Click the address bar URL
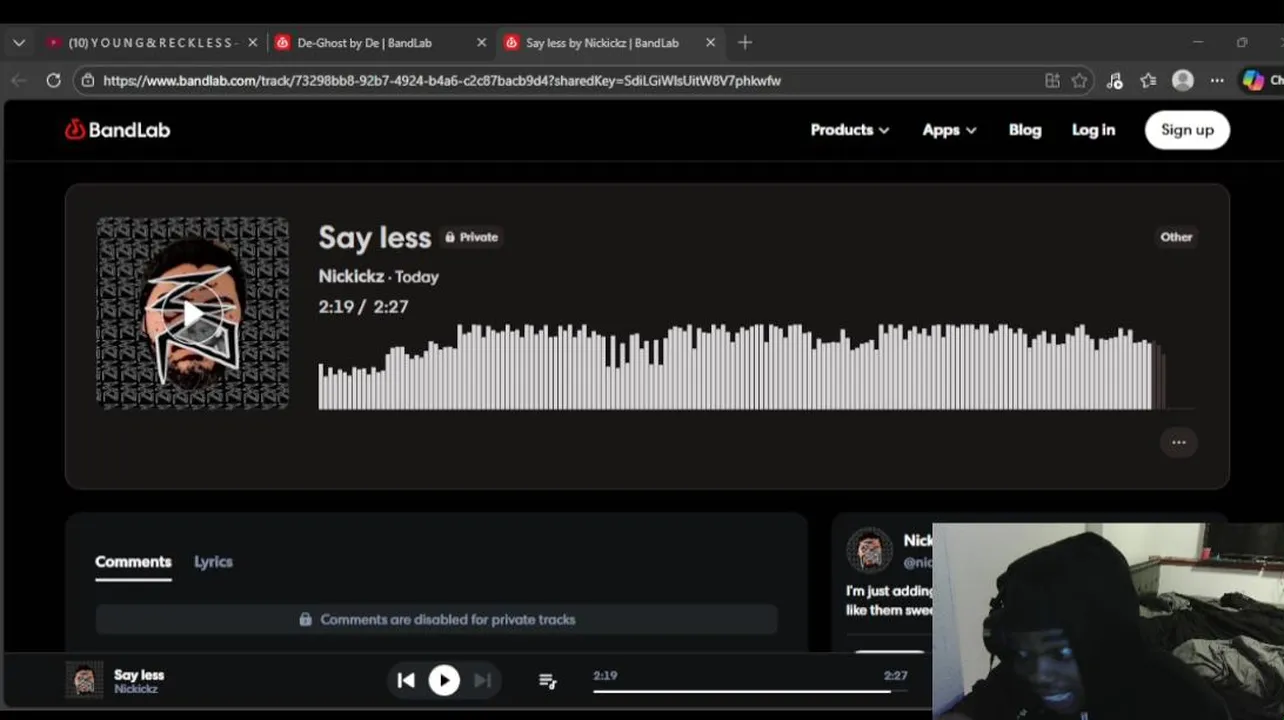This screenshot has height=720, width=1284. coord(442,80)
